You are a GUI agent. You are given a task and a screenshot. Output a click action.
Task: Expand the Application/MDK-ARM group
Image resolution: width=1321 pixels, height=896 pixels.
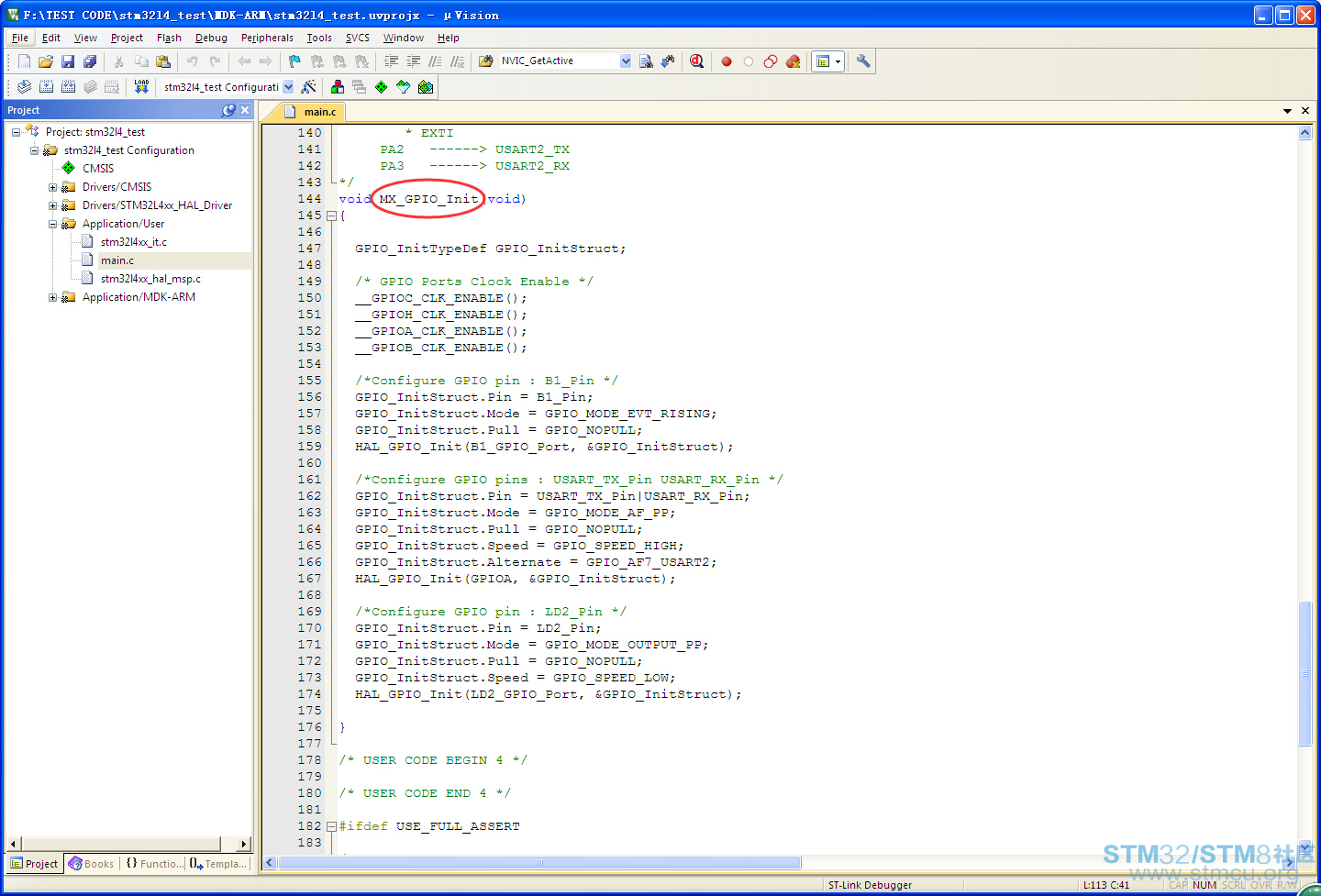coord(52,297)
